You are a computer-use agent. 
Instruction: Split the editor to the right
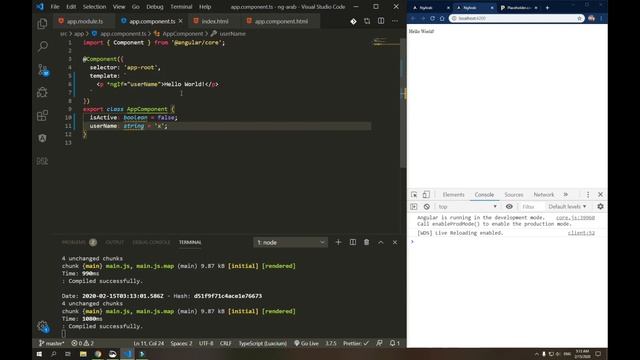point(381,21)
